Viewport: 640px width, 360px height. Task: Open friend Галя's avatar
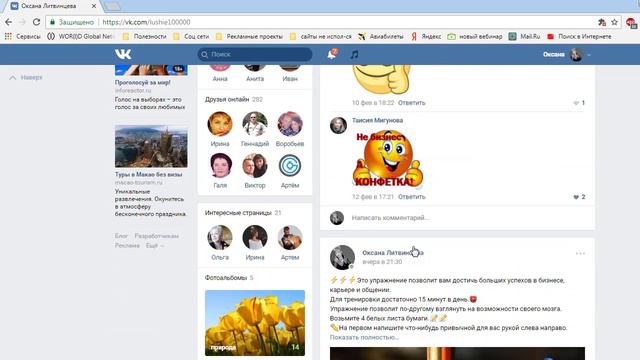tap(220, 165)
